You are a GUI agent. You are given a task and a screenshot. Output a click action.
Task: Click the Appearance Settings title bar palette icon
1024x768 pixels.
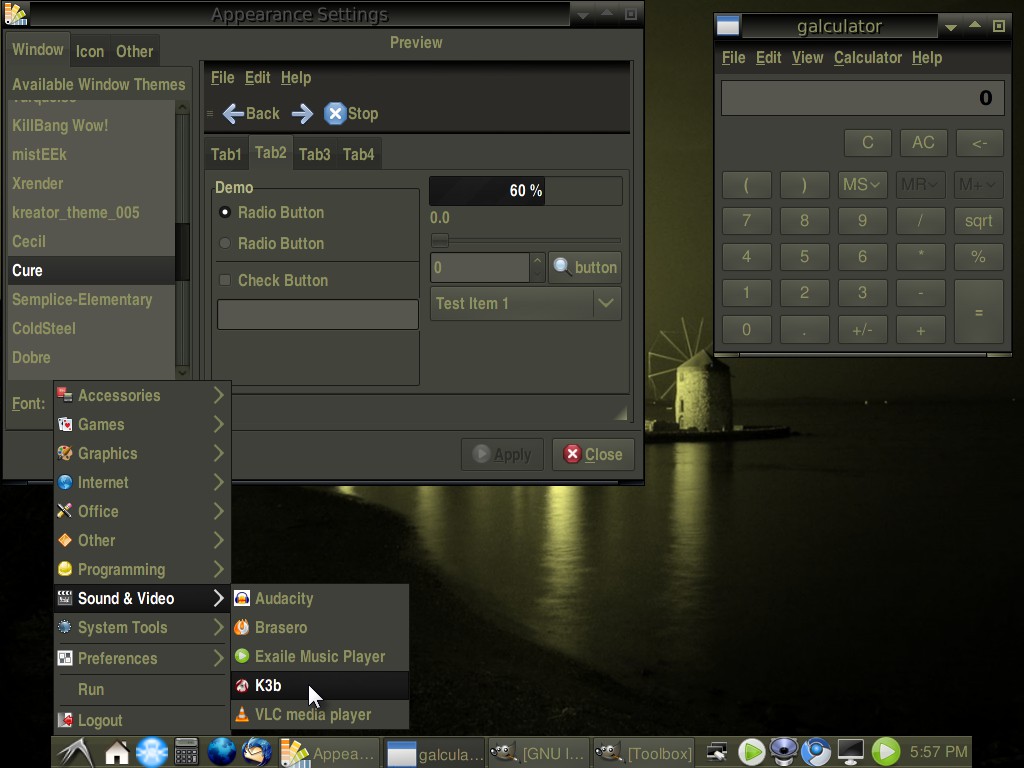(x=16, y=14)
